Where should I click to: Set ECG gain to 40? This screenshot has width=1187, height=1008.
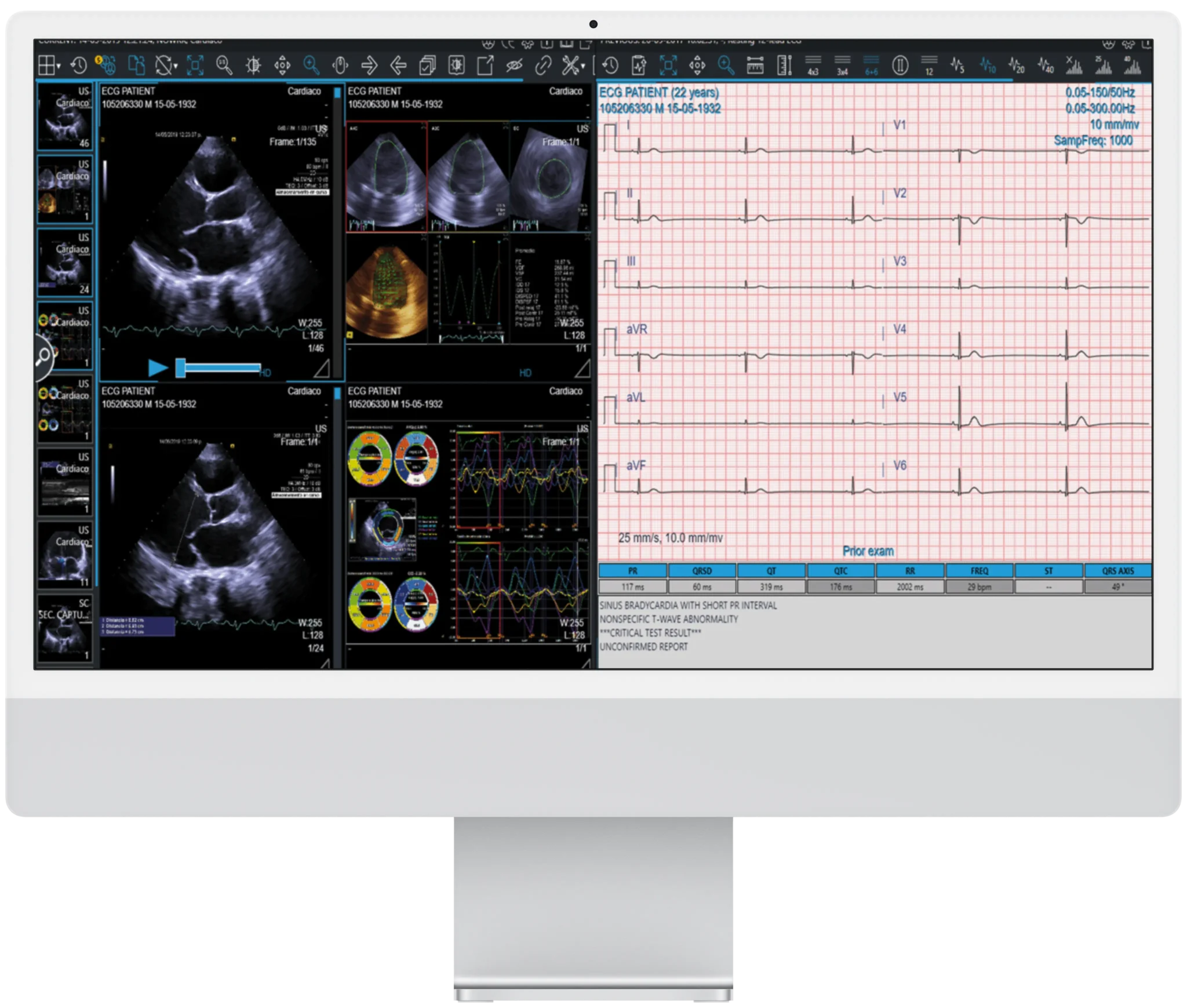point(1046,65)
